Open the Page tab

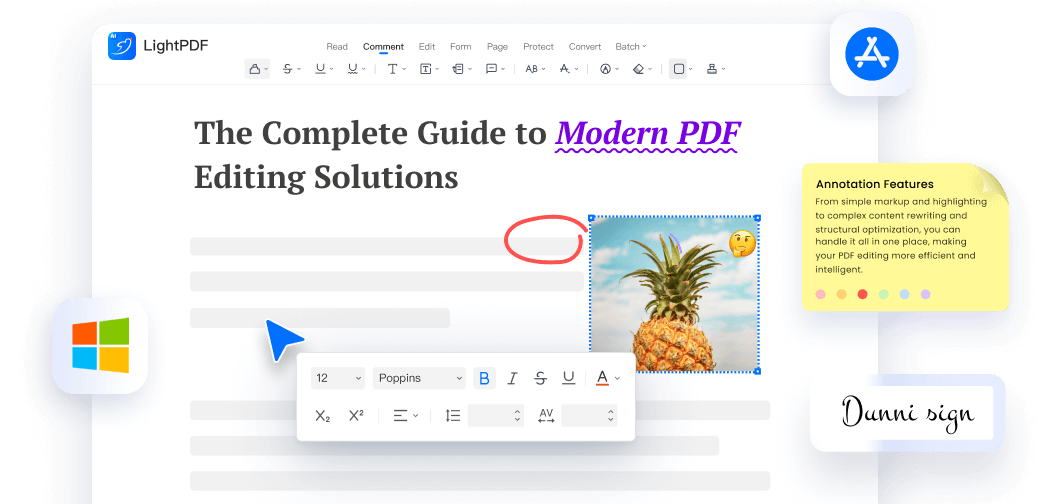click(x=497, y=47)
